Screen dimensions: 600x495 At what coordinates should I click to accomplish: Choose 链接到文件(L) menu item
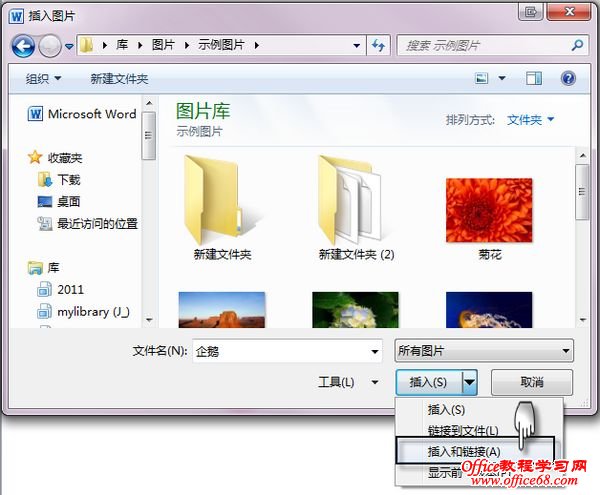(463, 431)
